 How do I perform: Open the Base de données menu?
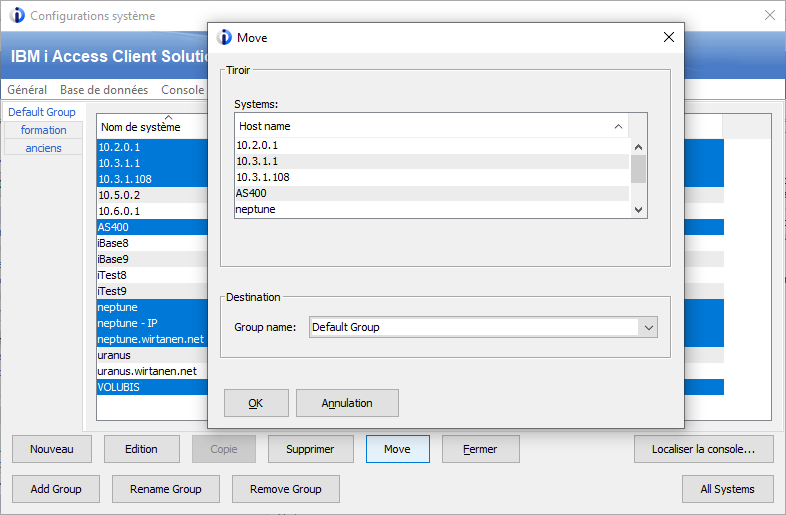tap(104, 90)
